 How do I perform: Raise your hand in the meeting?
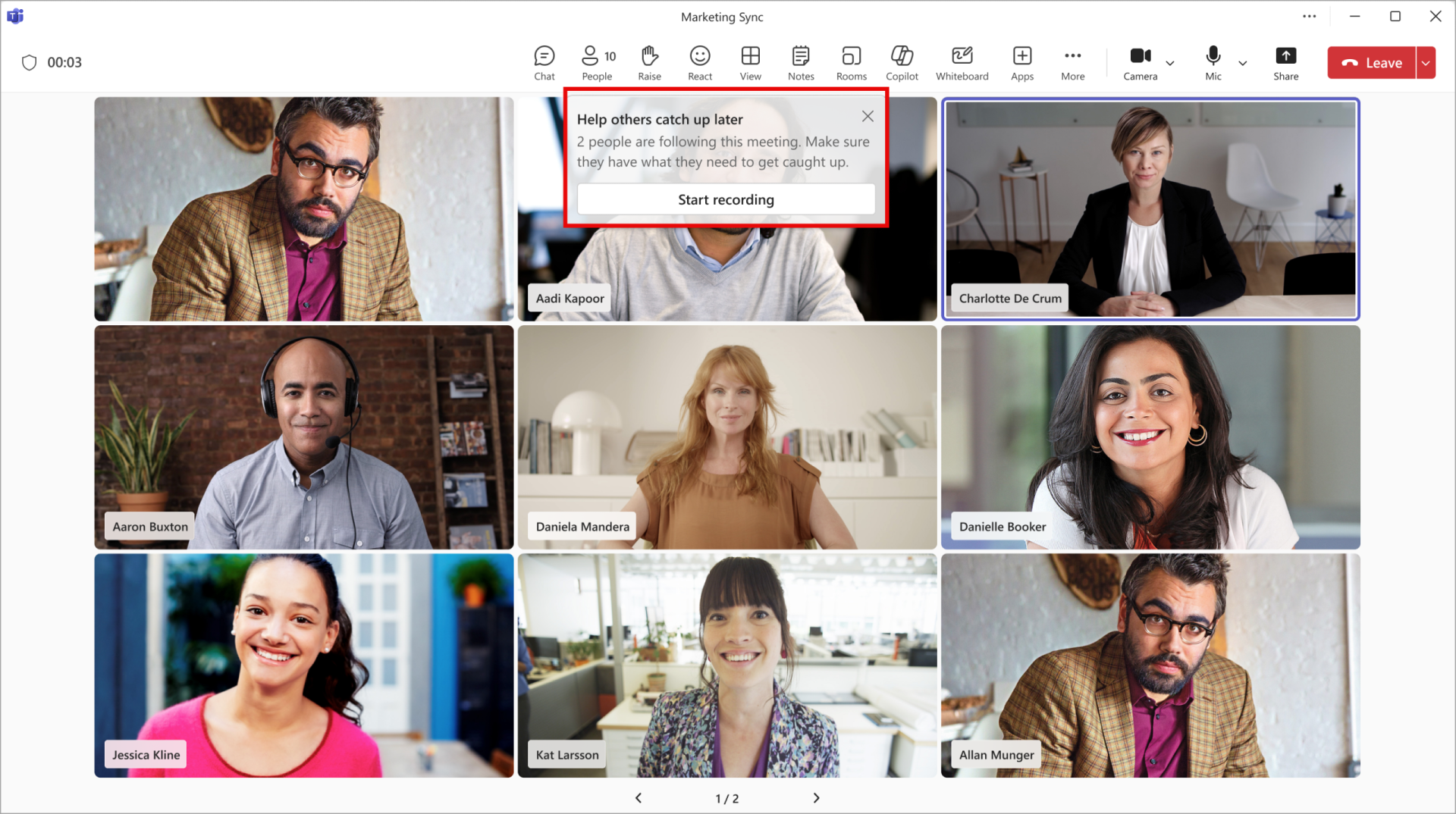(649, 63)
